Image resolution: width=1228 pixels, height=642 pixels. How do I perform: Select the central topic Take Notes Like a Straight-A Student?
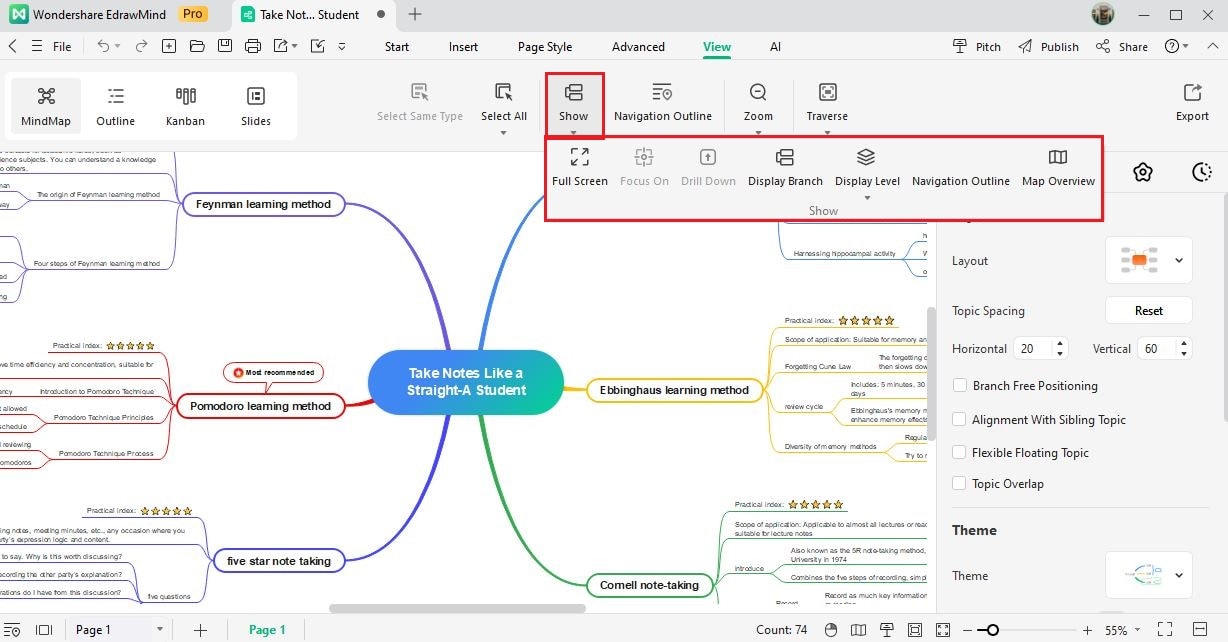pos(466,382)
